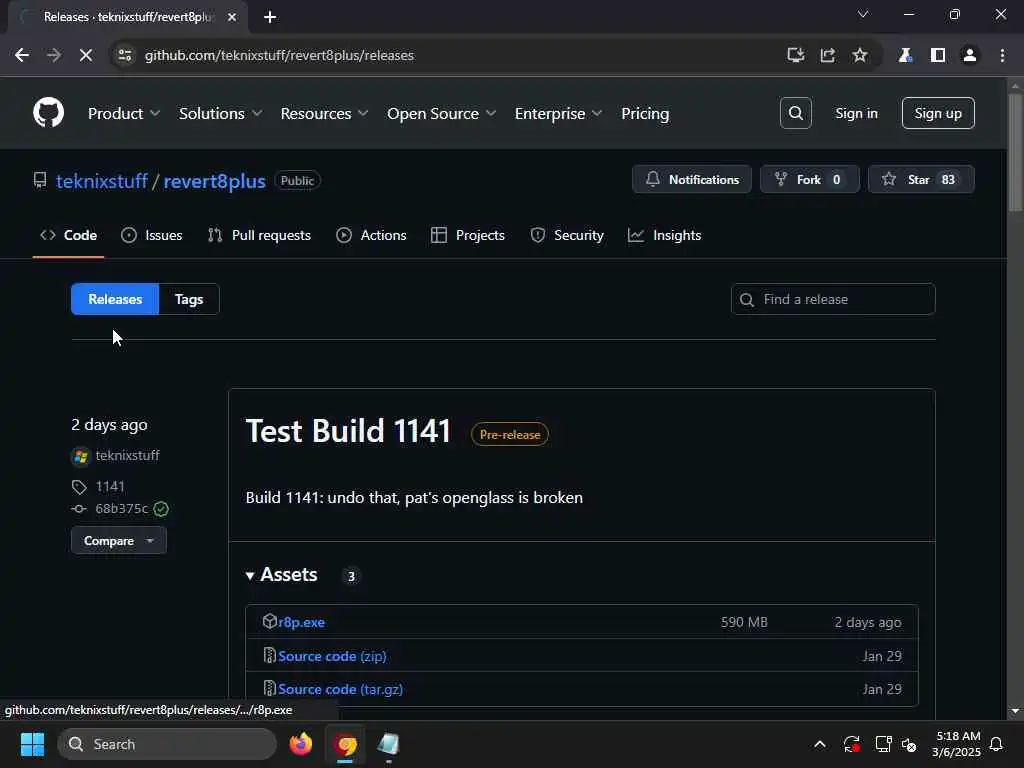Open the Pull requests tab
1024x768 pixels.
click(x=259, y=235)
